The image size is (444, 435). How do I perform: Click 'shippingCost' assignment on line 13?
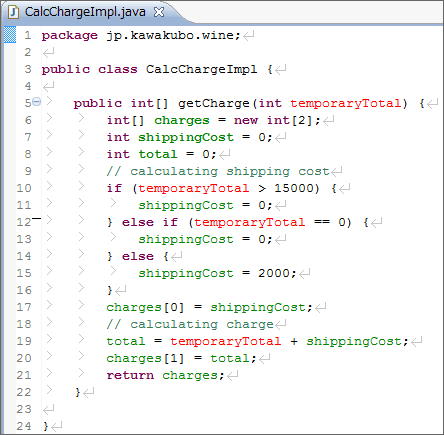click(x=186, y=239)
